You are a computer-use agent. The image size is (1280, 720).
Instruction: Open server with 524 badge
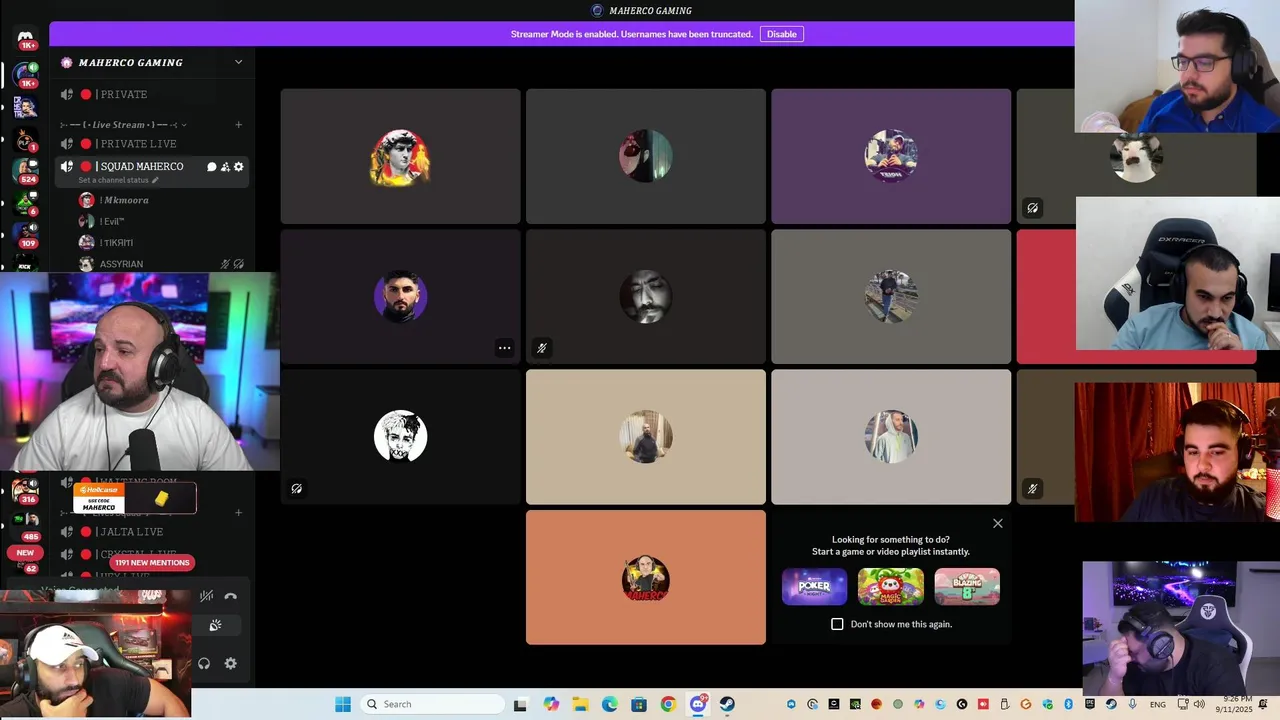click(26, 170)
